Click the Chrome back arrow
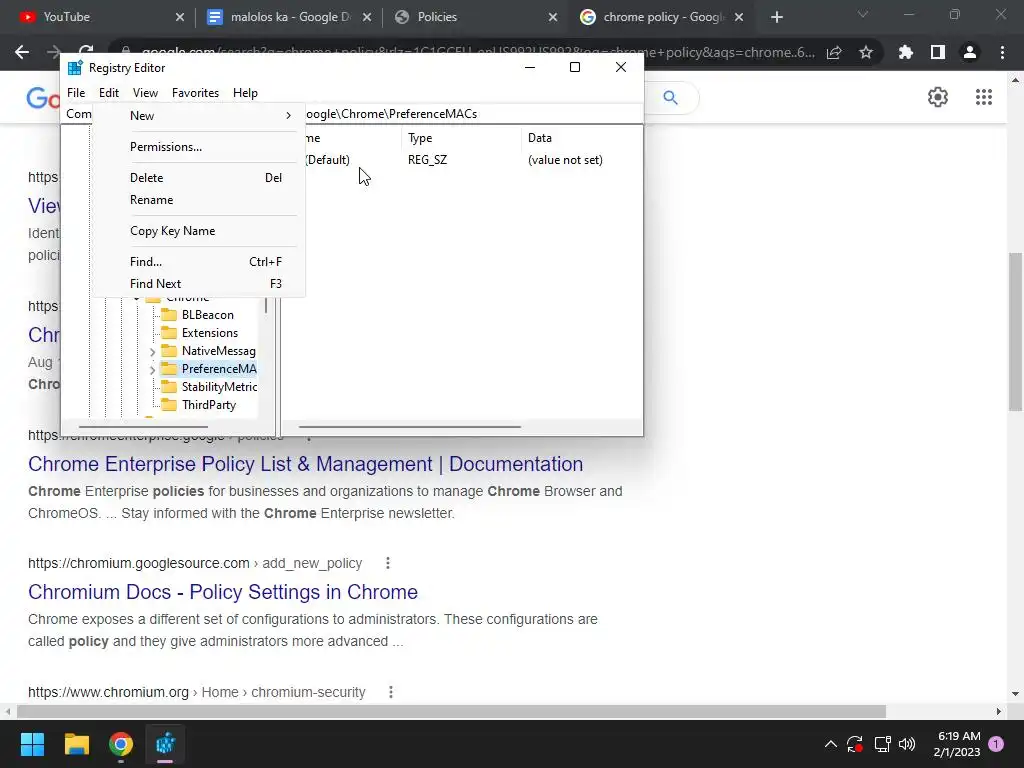 (22, 52)
